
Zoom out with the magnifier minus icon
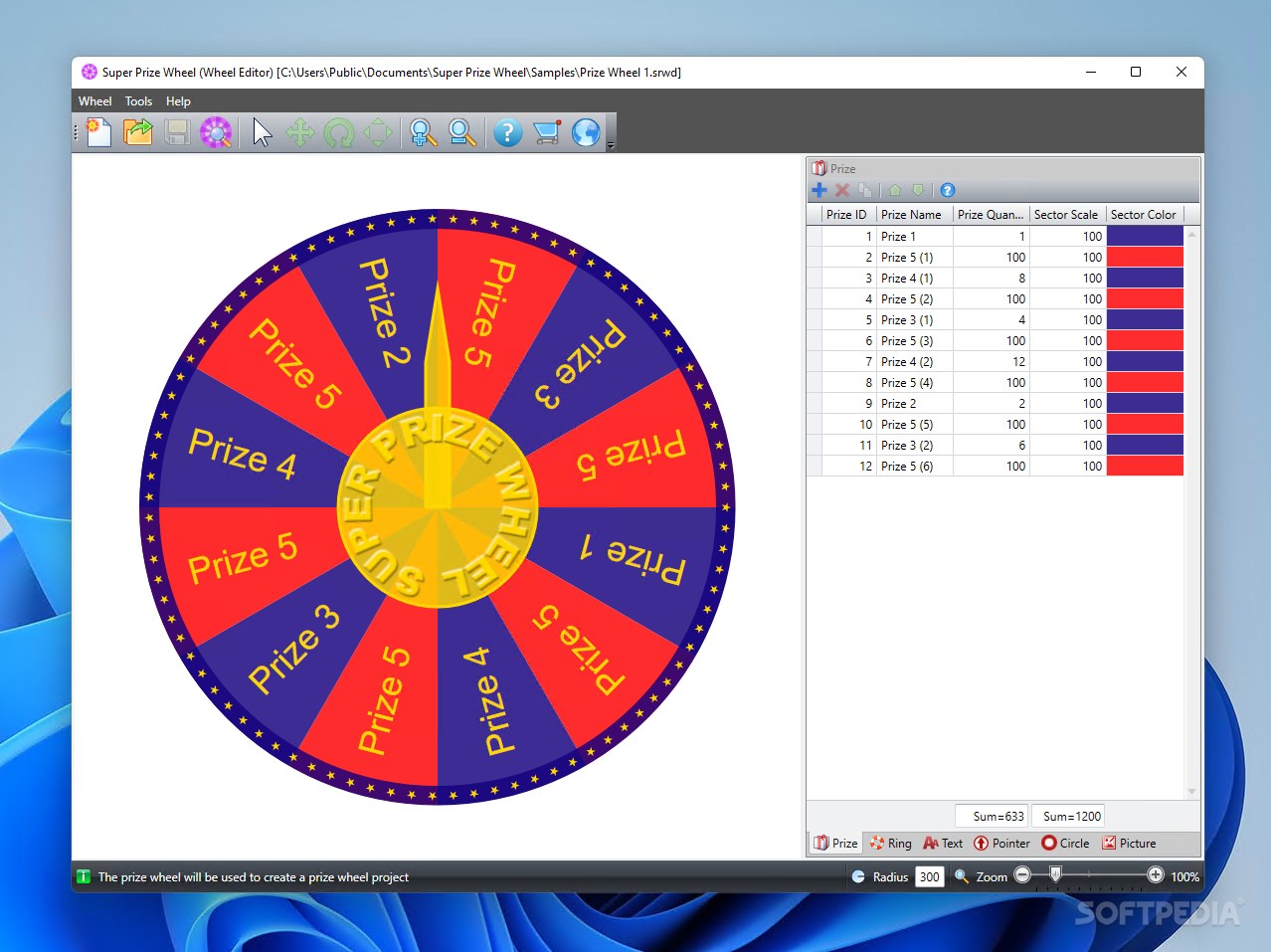(x=461, y=132)
